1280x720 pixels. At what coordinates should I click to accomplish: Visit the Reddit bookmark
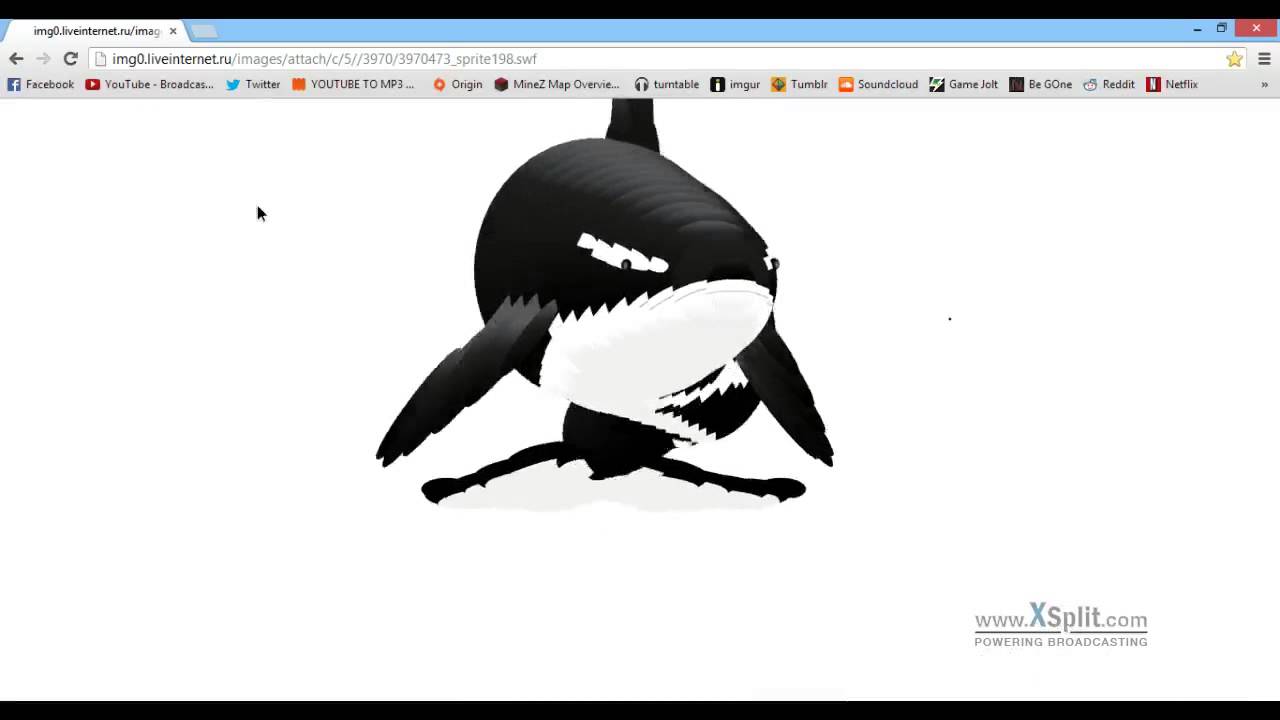point(1109,85)
